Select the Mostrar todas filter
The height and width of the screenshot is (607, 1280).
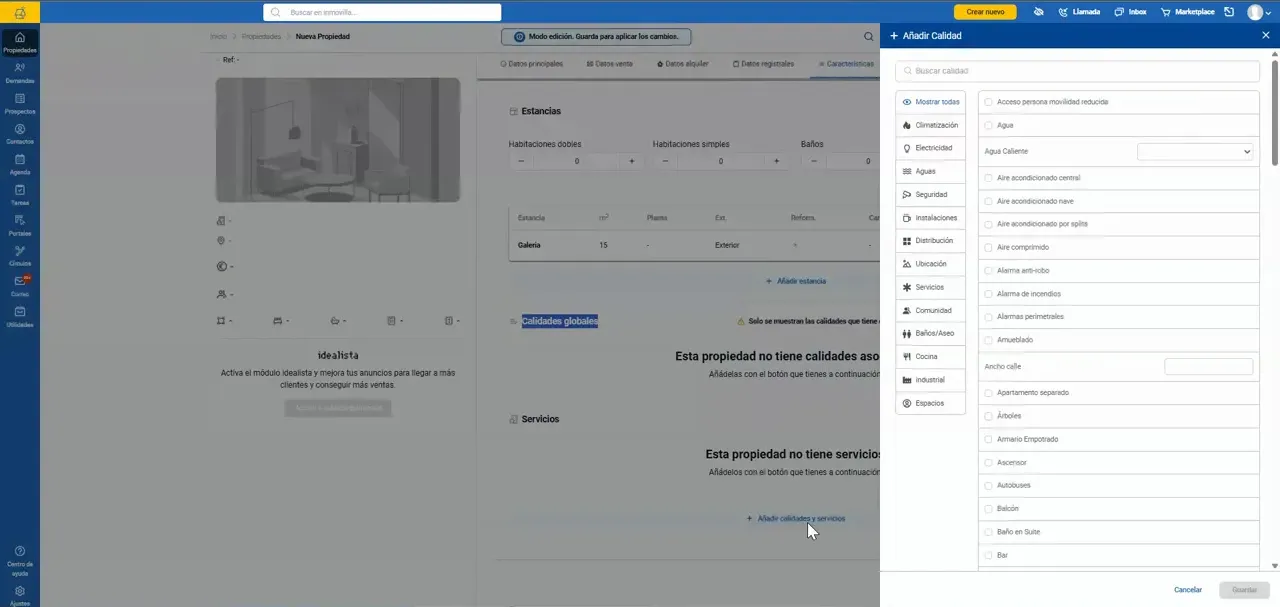(x=930, y=102)
